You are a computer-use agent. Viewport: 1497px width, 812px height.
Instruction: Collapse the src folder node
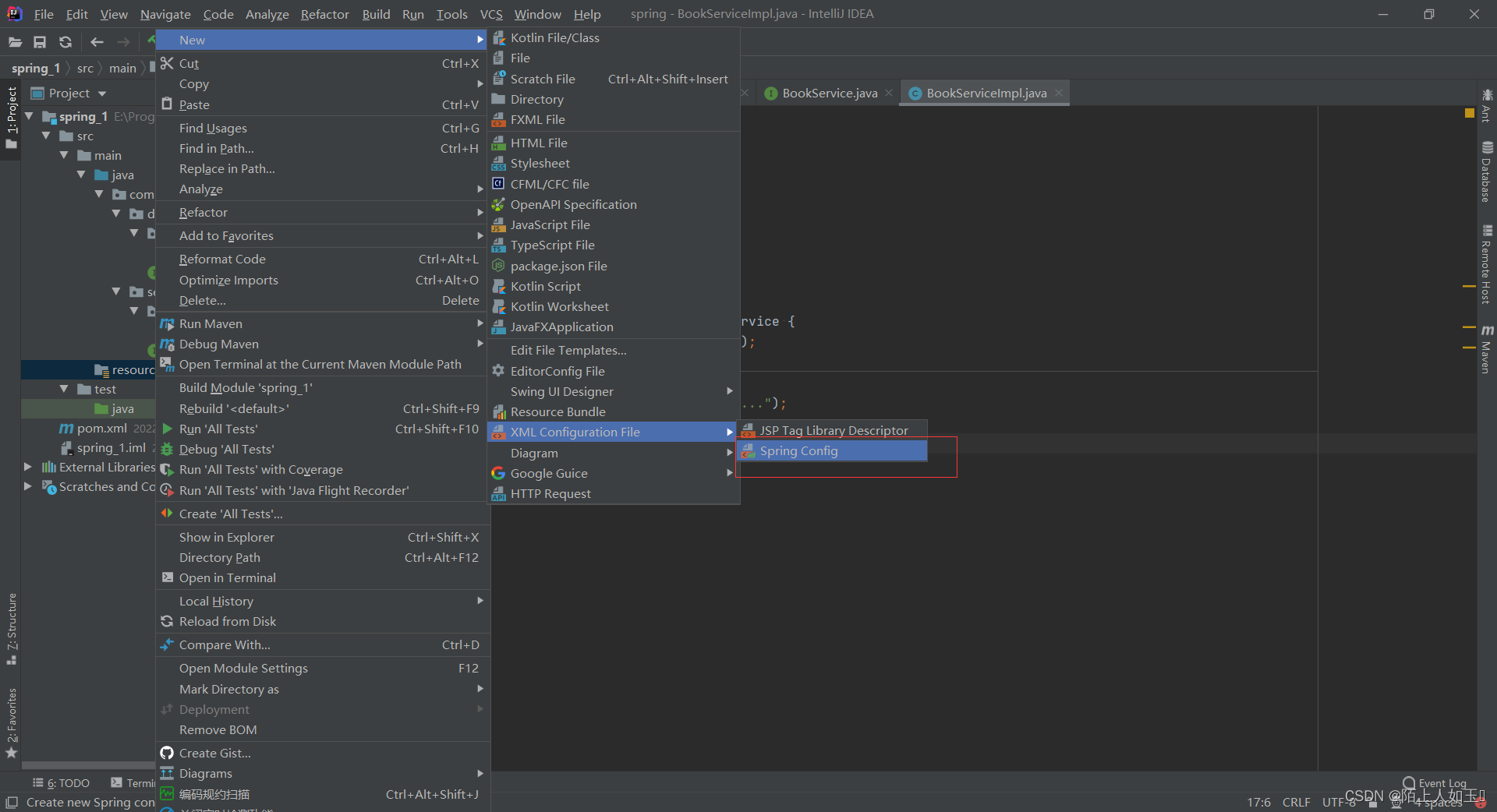click(x=47, y=136)
